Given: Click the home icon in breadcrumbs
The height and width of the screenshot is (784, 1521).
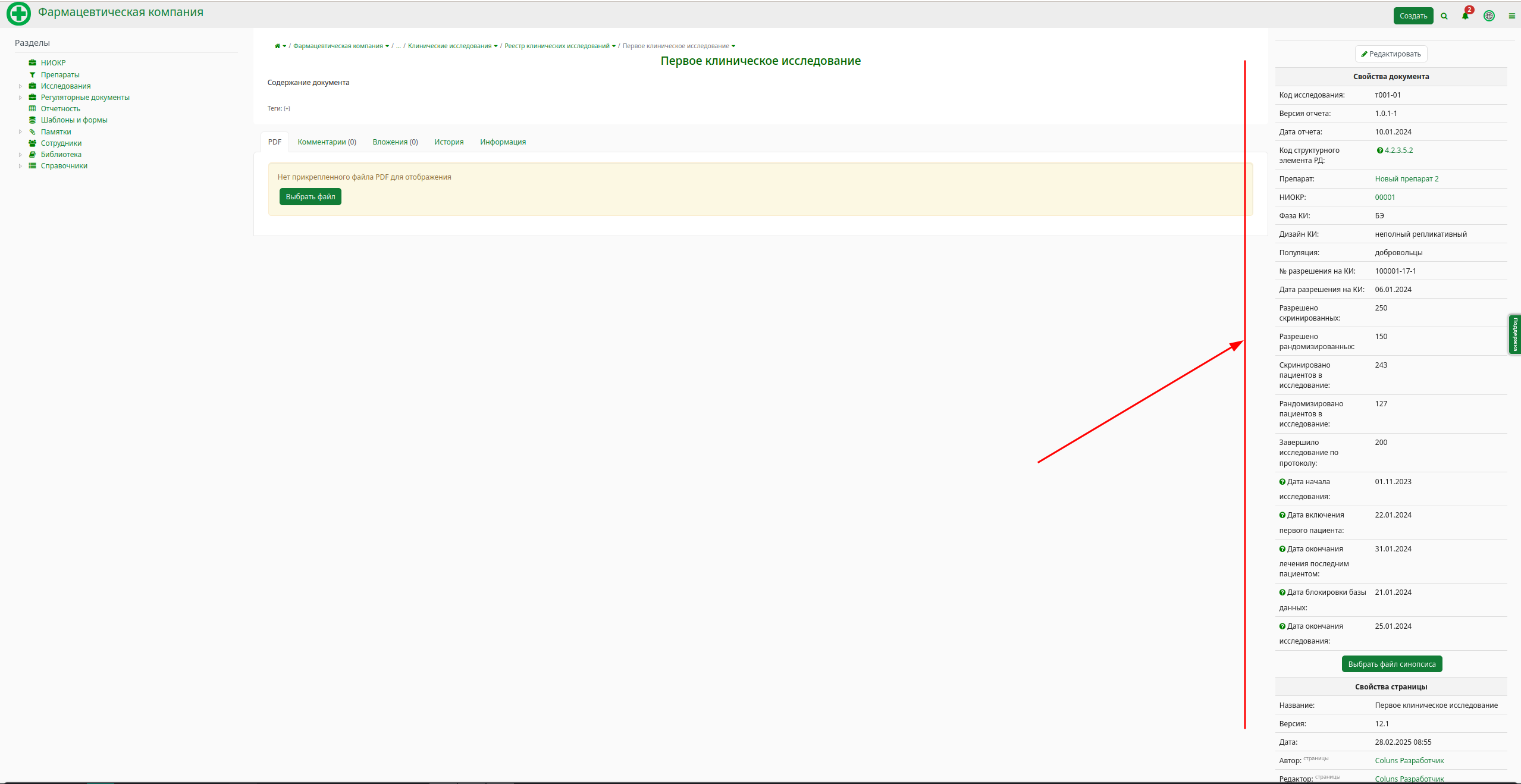Looking at the screenshot, I should click(x=277, y=46).
